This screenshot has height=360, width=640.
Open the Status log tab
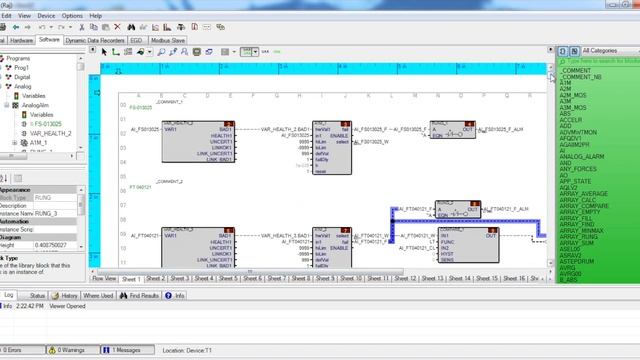33,296
